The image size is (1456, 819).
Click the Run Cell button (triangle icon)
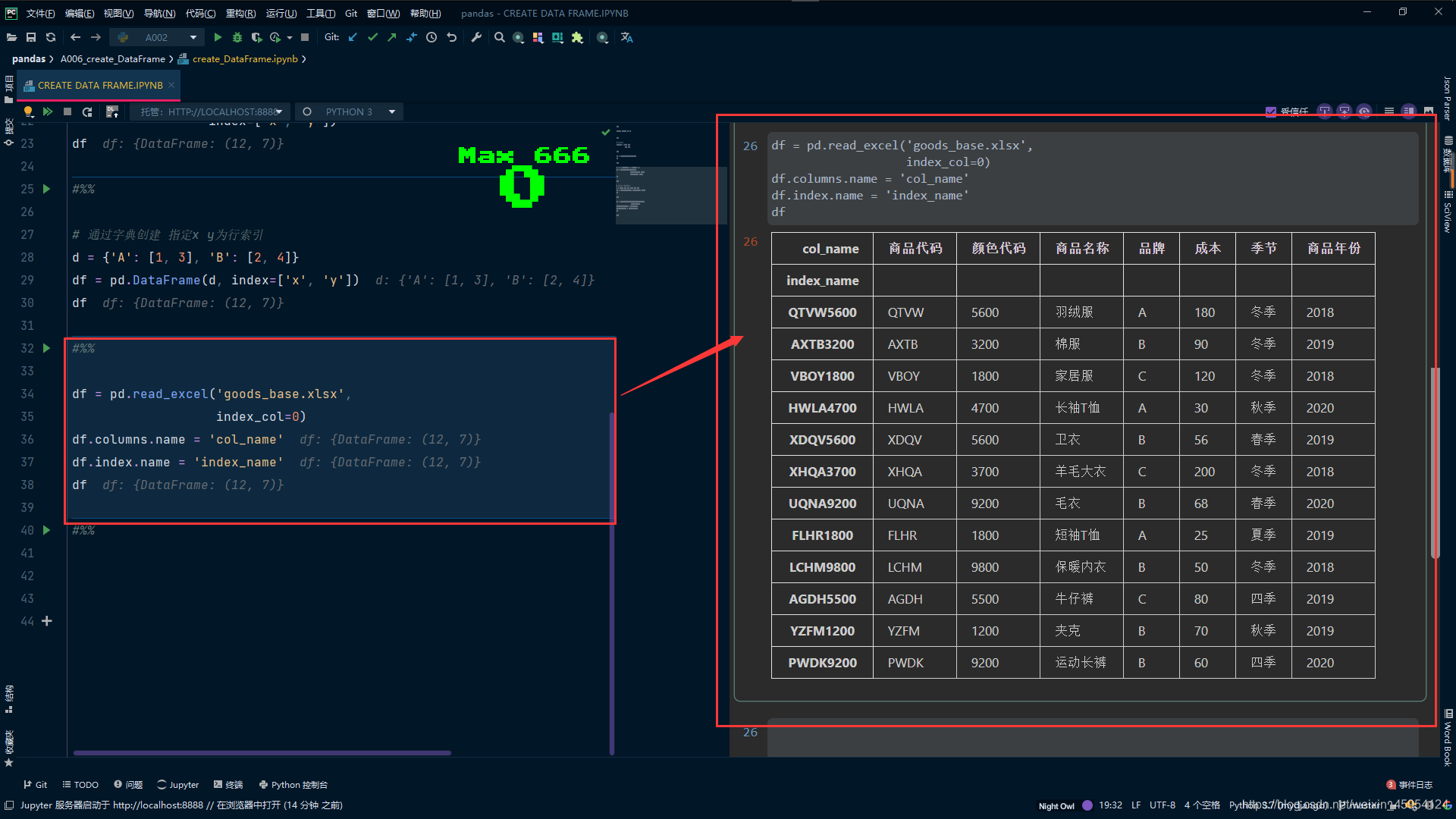pyautogui.click(x=47, y=348)
